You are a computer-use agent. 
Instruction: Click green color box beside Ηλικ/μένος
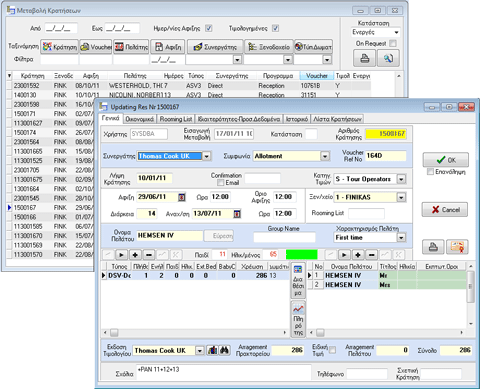pos(302,255)
